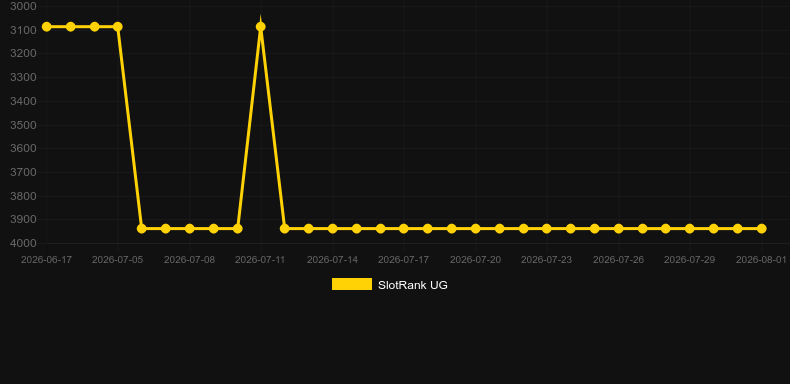Select the low point immediately before the 07-11 spike
Image resolution: width=790 pixels, height=384 pixels.
coord(237,229)
